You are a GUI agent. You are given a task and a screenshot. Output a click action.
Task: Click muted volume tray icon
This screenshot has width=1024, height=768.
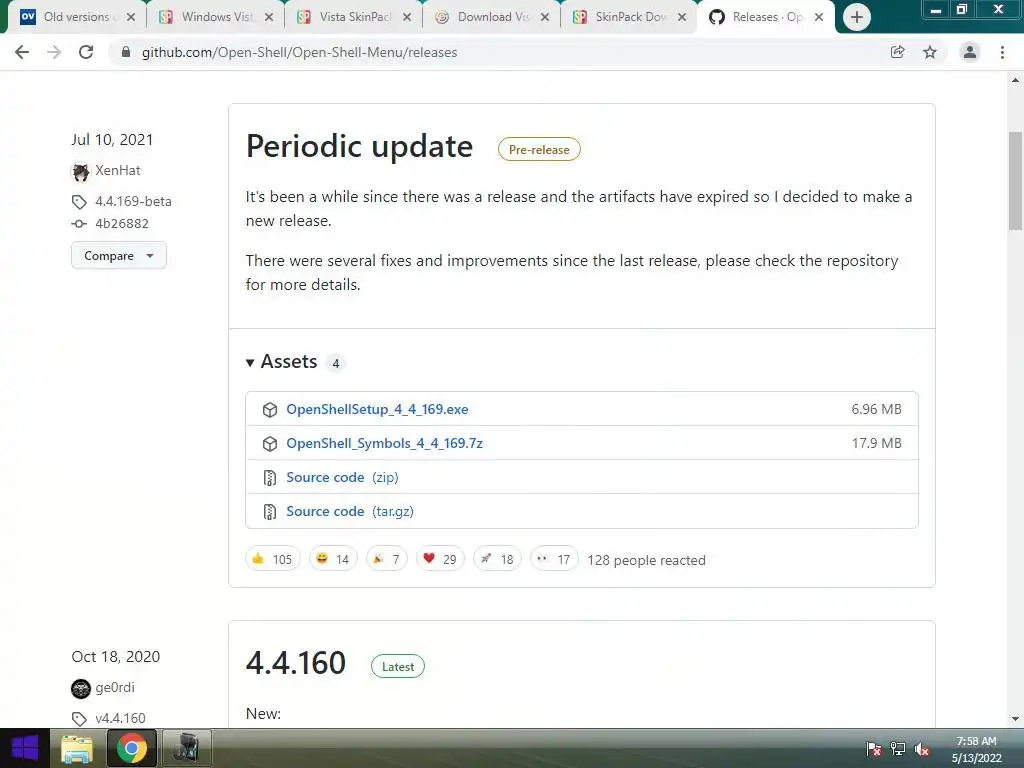coord(921,749)
